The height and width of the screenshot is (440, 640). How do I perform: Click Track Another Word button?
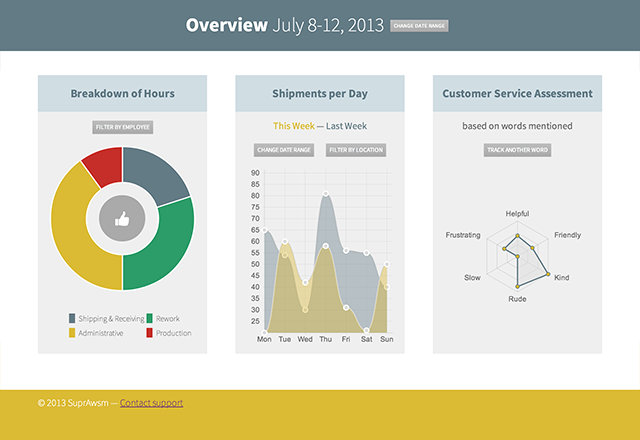click(x=517, y=150)
